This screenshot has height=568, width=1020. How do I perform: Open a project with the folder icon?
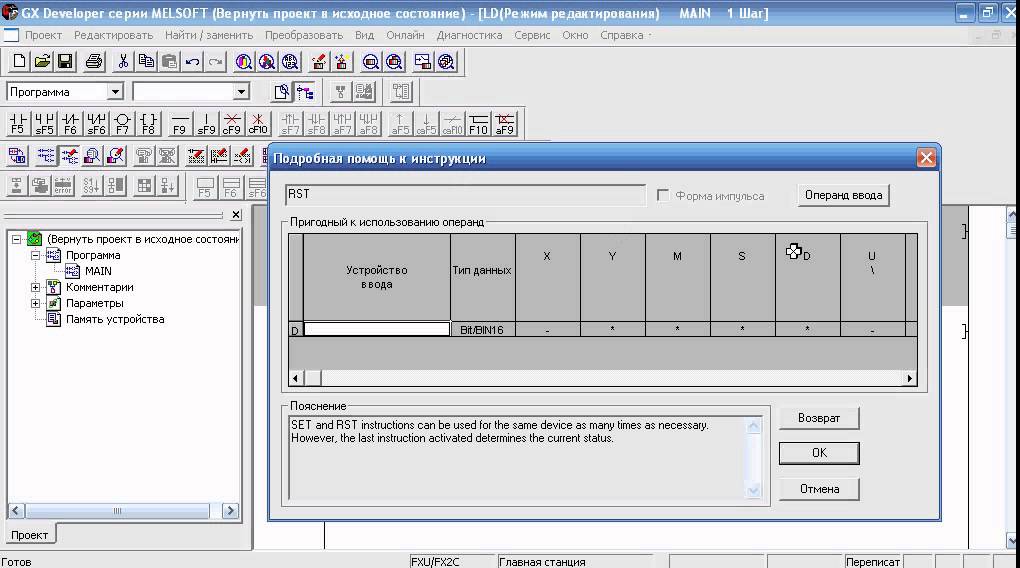(42, 62)
